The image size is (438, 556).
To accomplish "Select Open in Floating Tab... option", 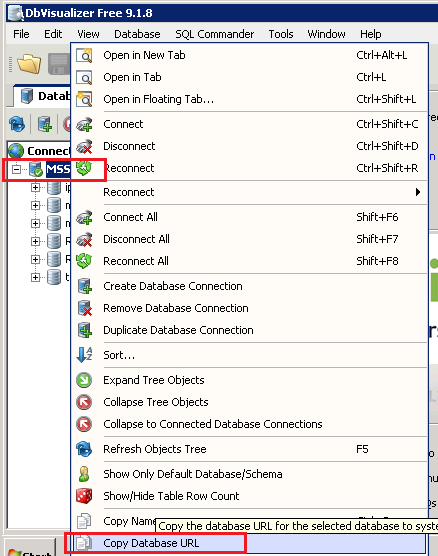I will [x=249, y=99].
